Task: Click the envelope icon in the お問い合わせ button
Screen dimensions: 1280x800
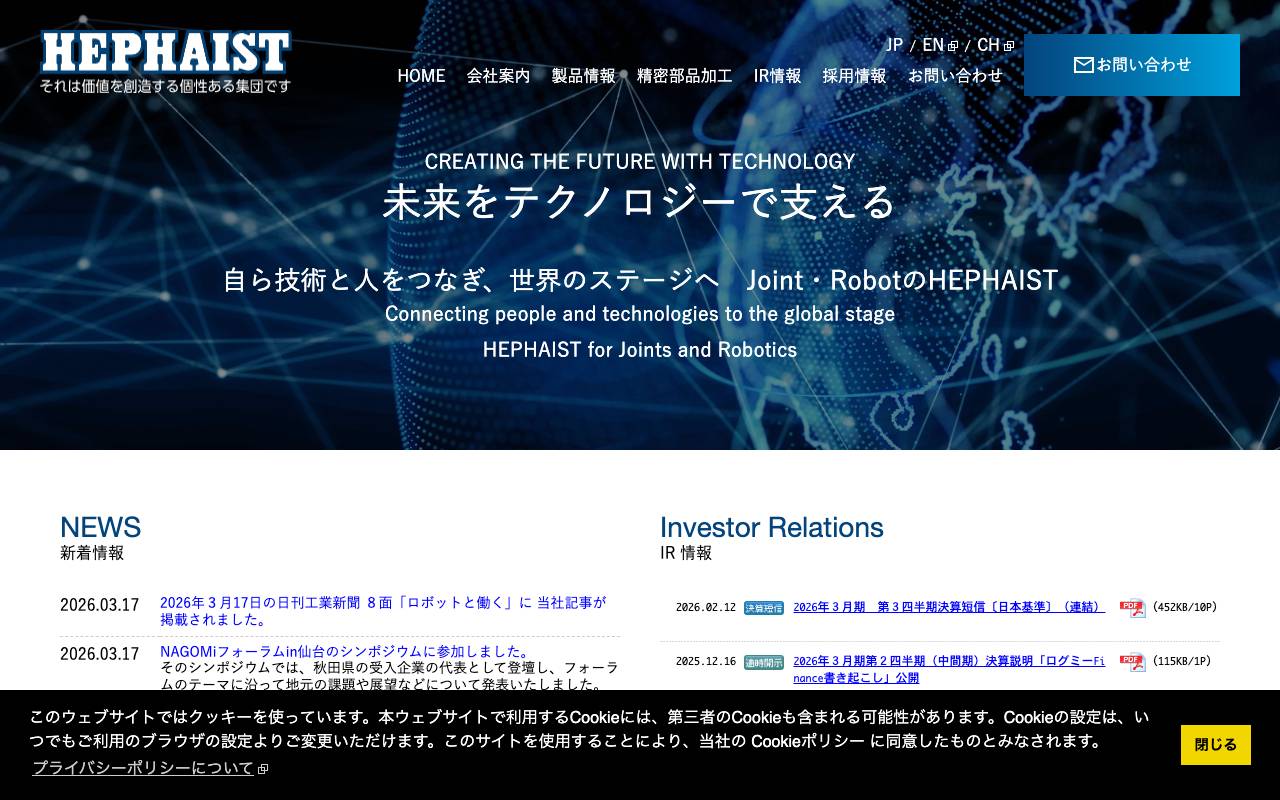Action: pos(1084,64)
